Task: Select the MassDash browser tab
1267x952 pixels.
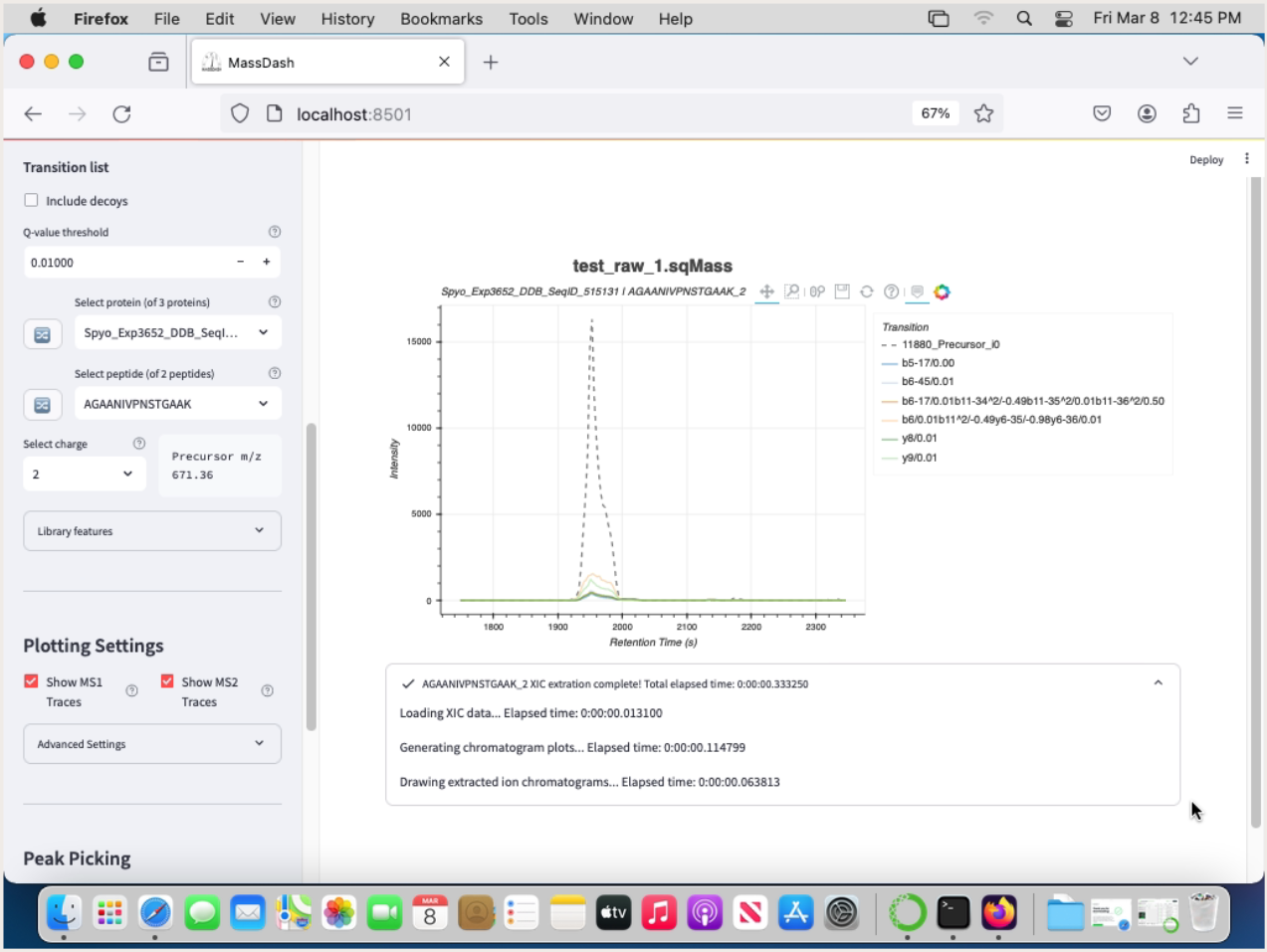Action: point(327,62)
